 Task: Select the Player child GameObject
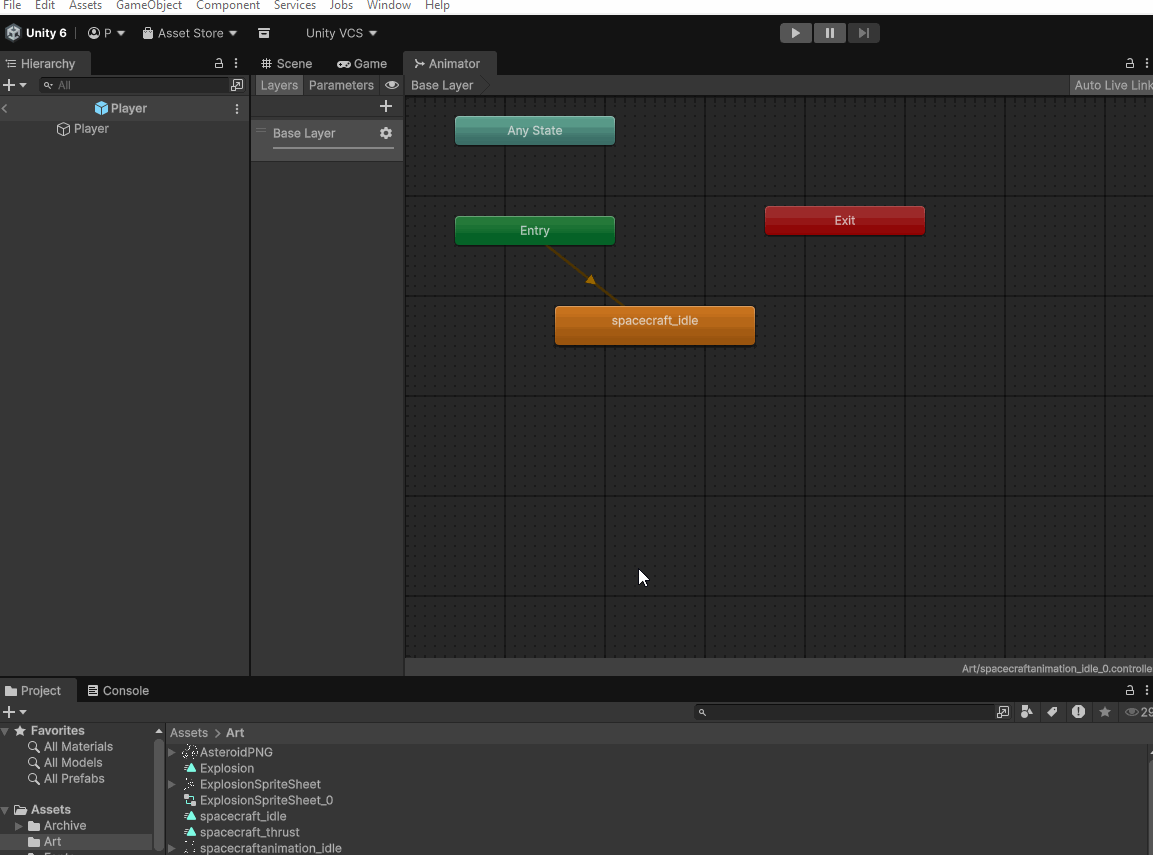click(x=91, y=129)
